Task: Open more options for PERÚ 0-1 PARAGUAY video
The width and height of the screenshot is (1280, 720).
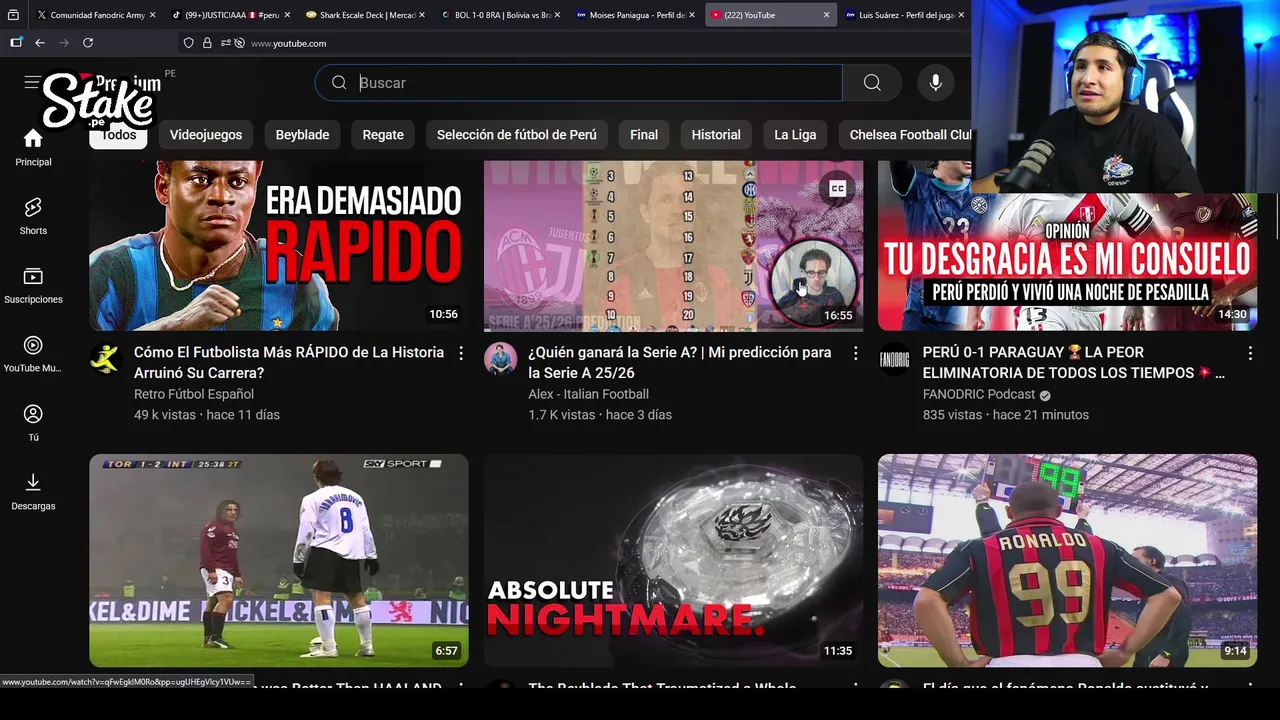Action: [x=1250, y=353]
